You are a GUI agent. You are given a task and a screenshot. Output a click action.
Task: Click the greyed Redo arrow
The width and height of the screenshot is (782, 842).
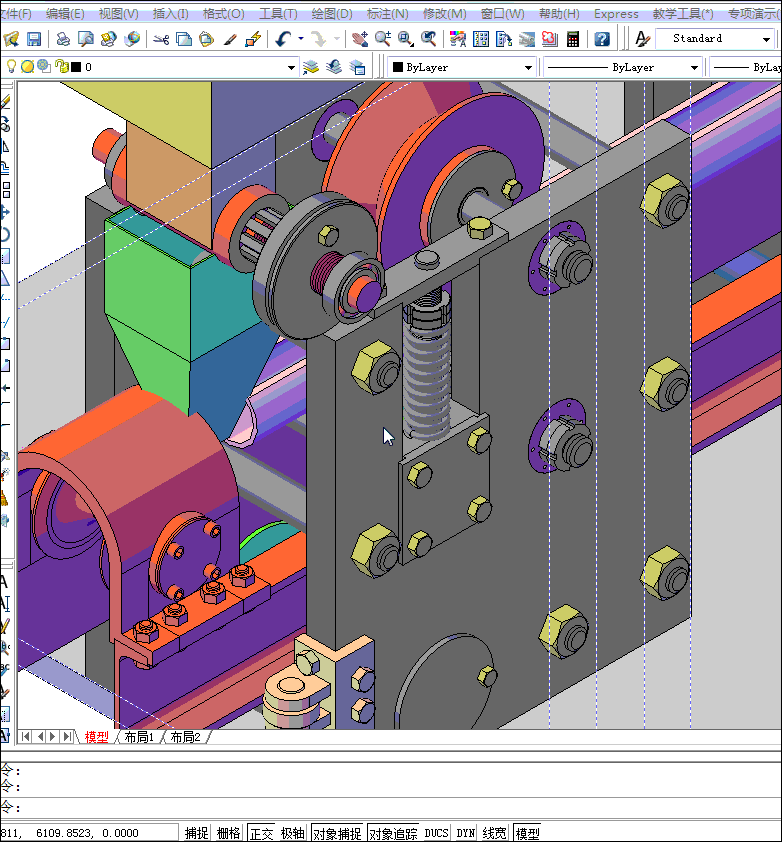(x=319, y=39)
